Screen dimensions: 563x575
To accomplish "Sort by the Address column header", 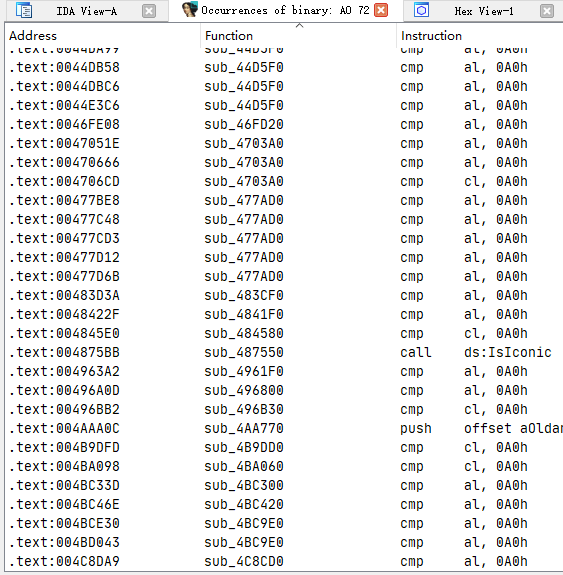I will click(103, 36).
